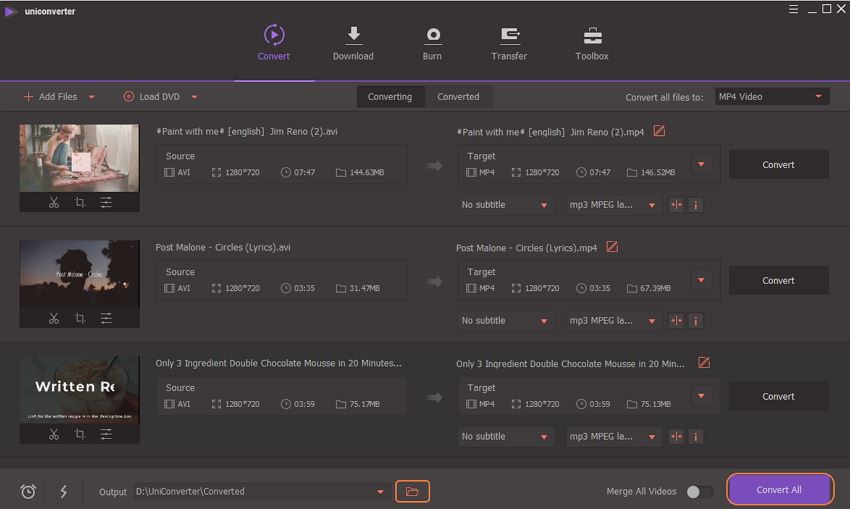
Task: Click the Add Files button
Action: click(50, 96)
